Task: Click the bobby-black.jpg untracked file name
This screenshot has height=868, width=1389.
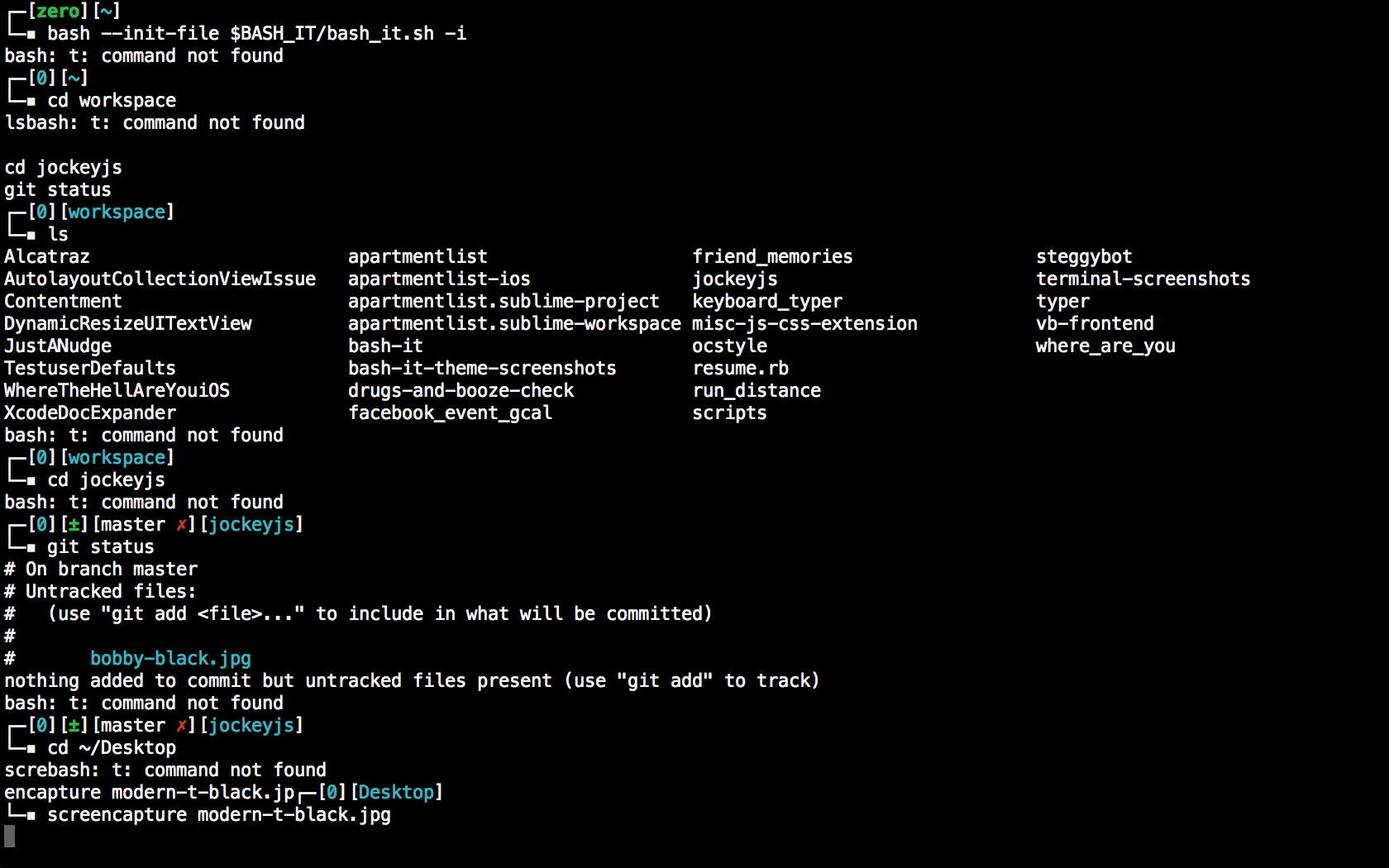Action: tap(170, 659)
